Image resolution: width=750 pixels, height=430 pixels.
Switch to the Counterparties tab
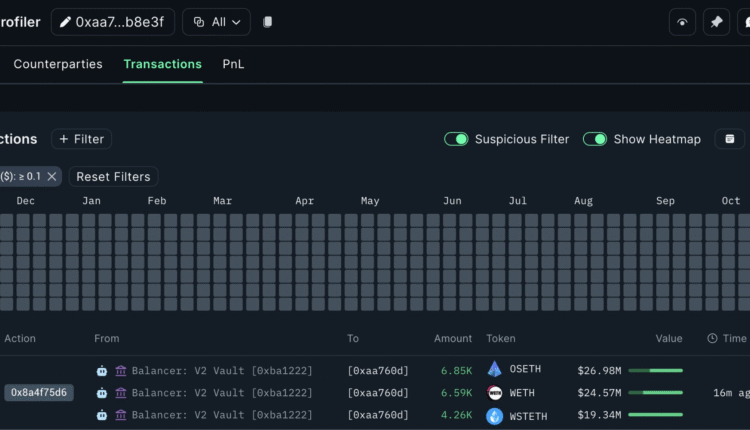[58, 64]
